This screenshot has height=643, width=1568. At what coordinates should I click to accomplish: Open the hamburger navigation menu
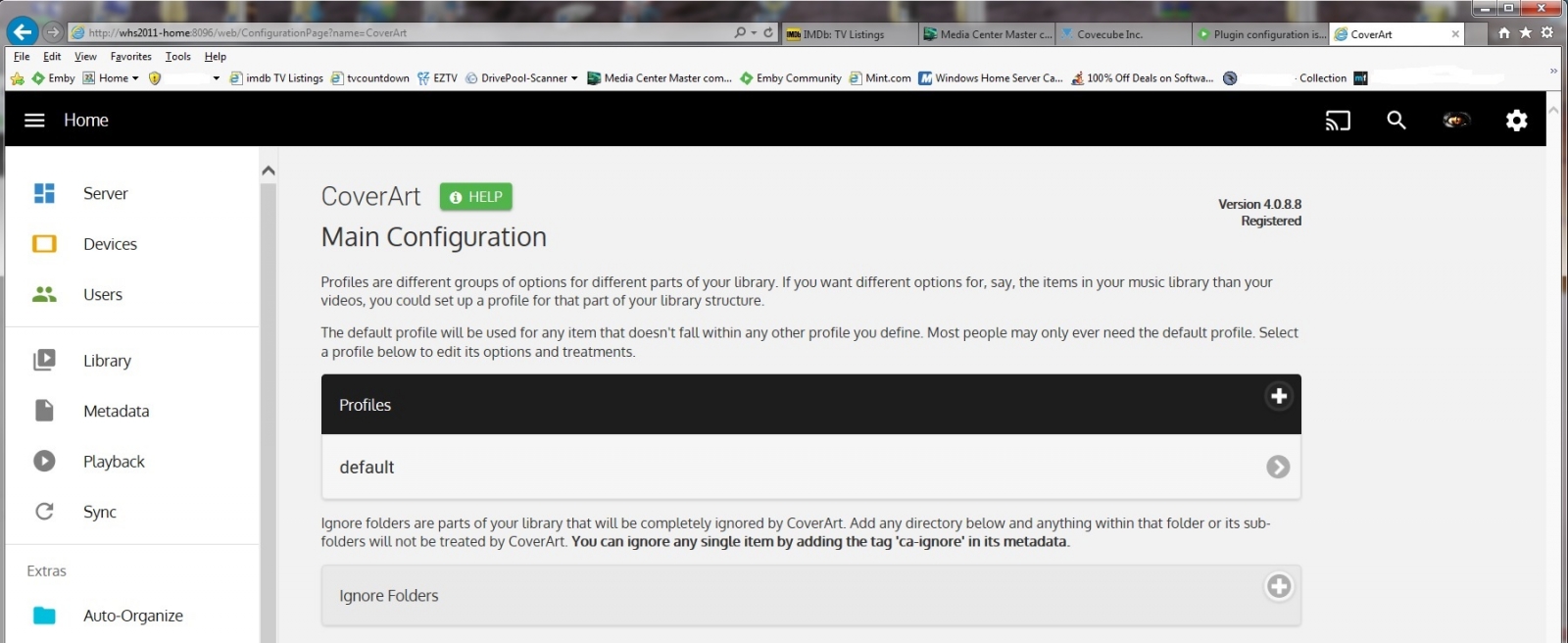(34, 120)
